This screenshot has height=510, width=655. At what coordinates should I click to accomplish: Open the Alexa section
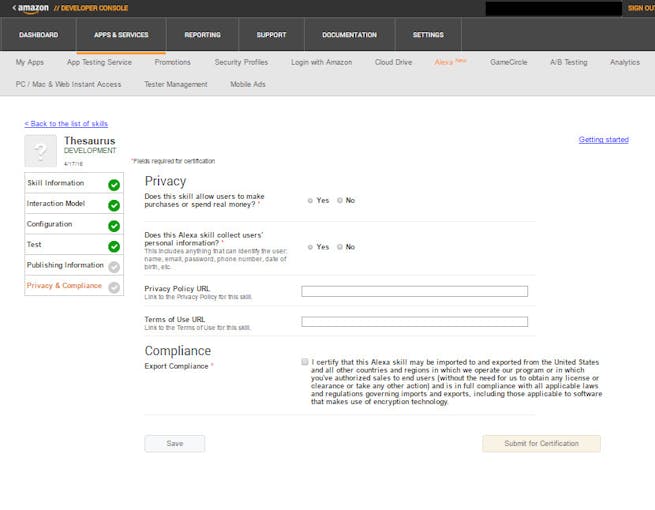coord(450,62)
